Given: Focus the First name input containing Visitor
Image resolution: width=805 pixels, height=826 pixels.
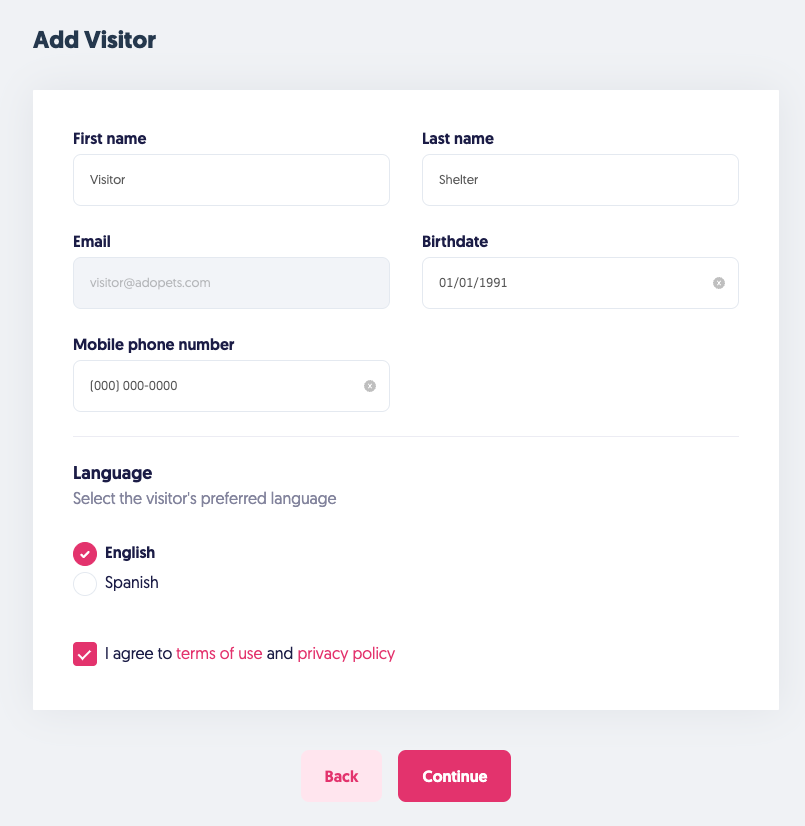Looking at the screenshot, I should (x=231, y=180).
